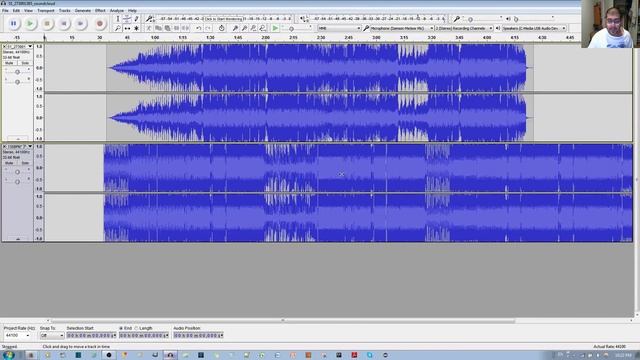Click playback meter speaker icon
This screenshot has width=640, height=360.
(x=303, y=19)
